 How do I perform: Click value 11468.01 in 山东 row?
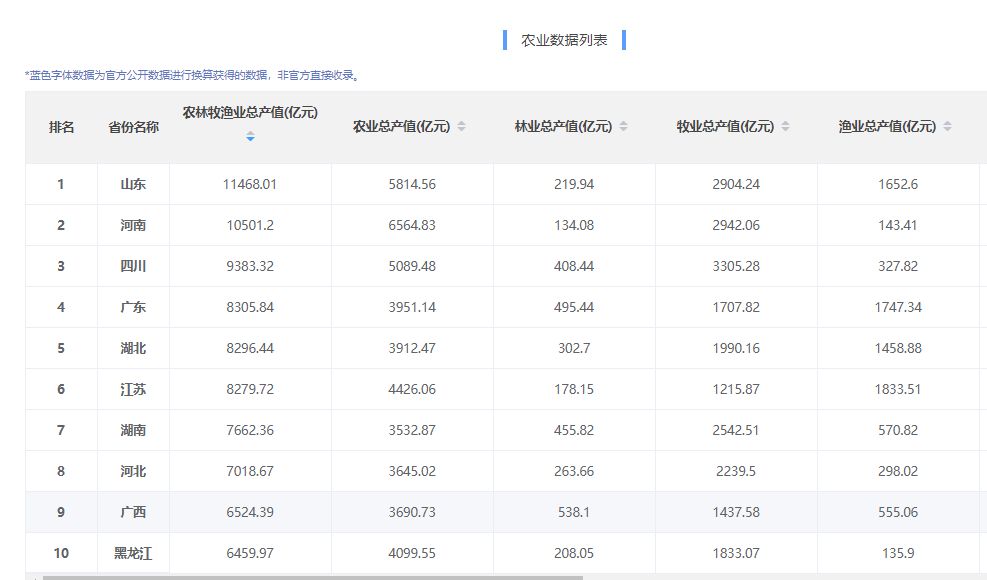(x=250, y=185)
